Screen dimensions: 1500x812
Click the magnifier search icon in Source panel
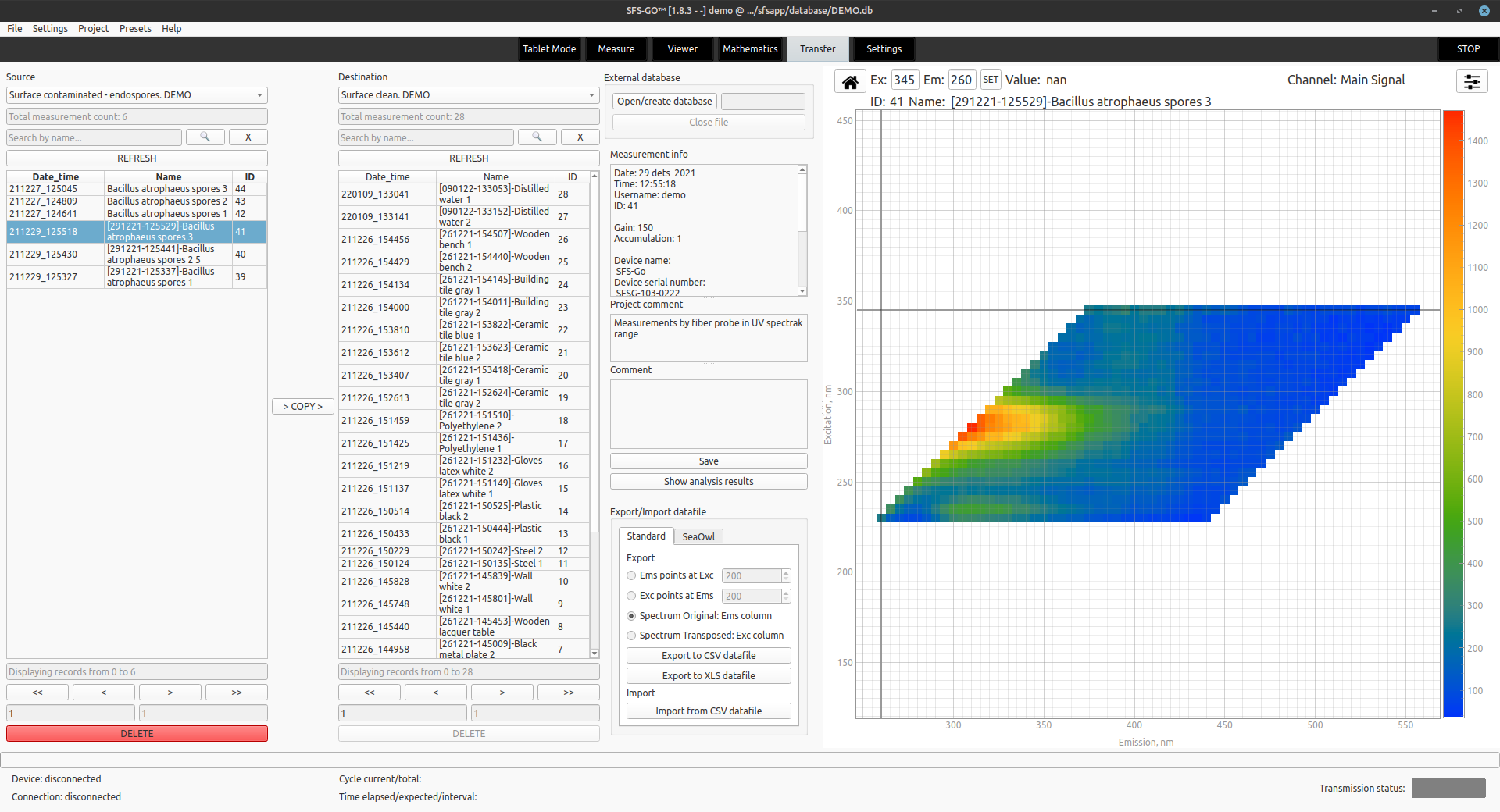[x=205, y=137]
